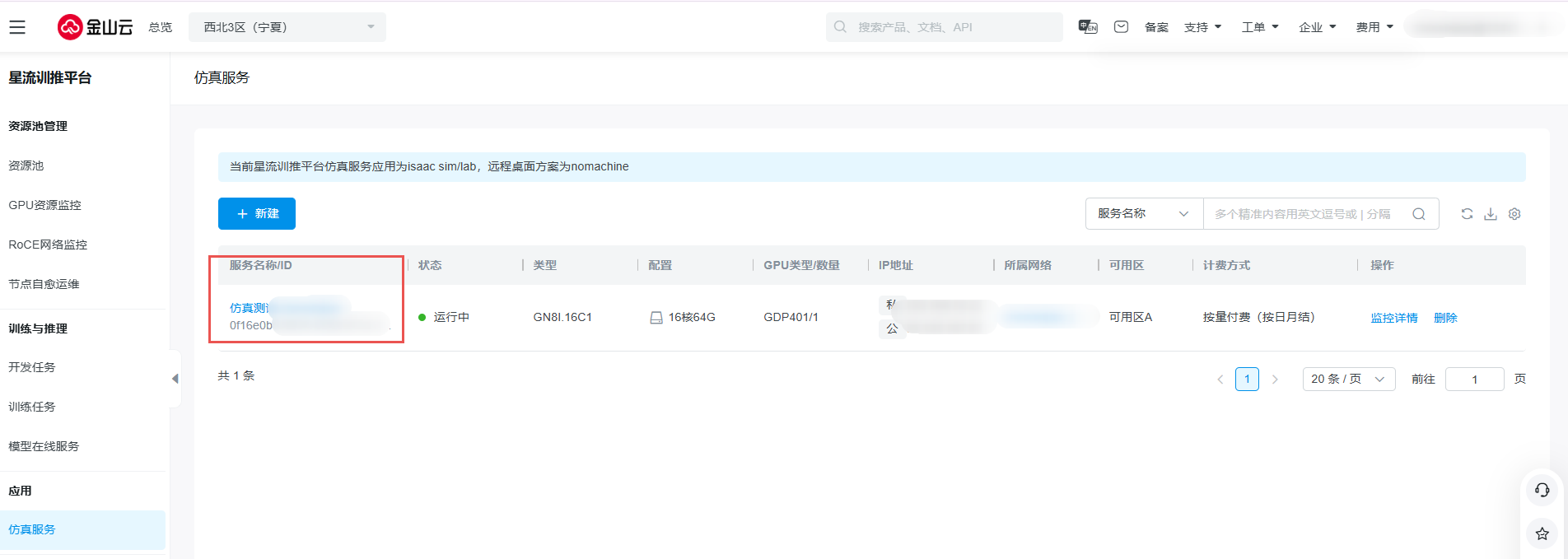Open the message inbox icon
1568x559 pixels.
coord(1121,27)
